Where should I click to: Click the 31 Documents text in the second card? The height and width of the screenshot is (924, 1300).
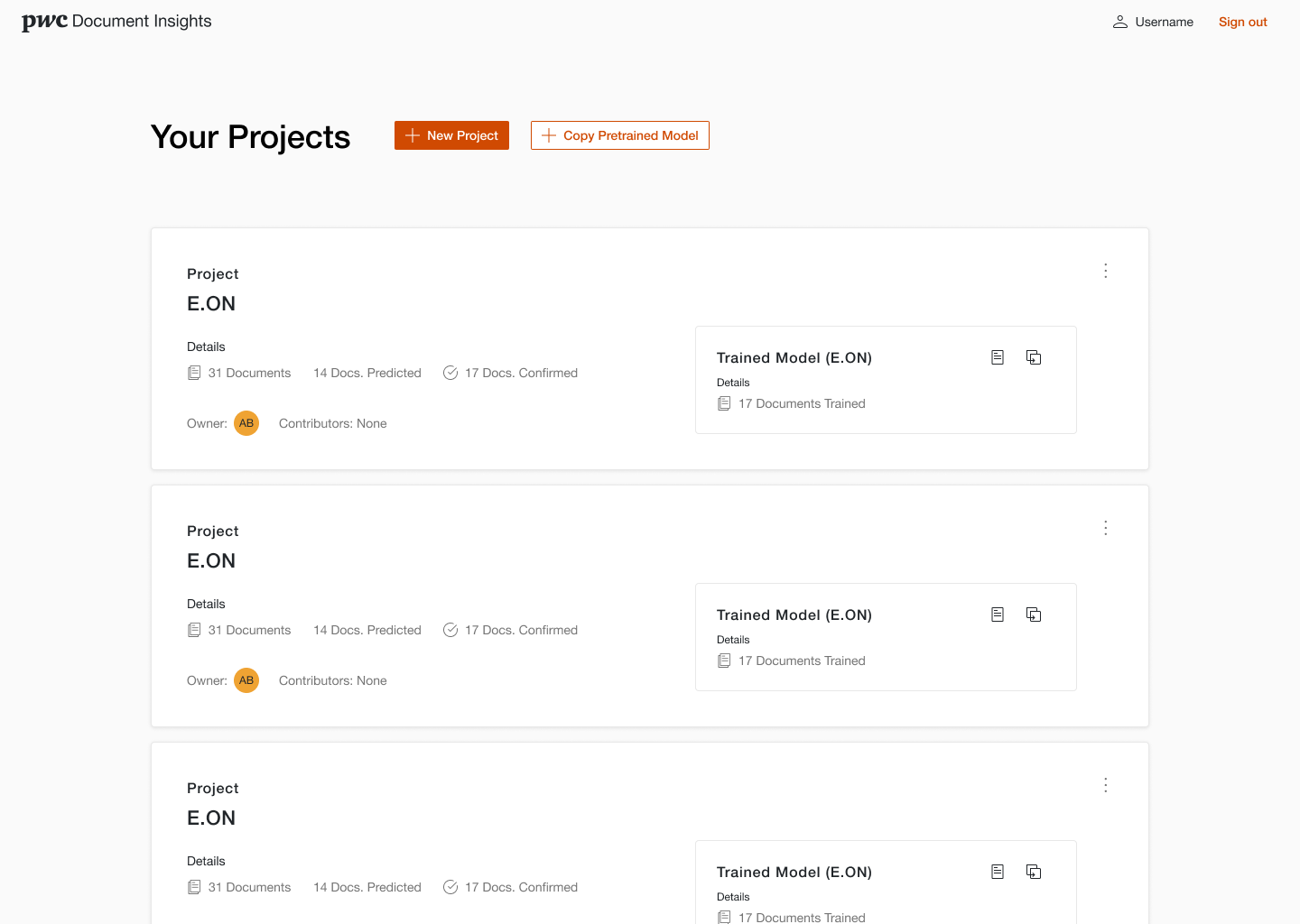pos(249,630)
